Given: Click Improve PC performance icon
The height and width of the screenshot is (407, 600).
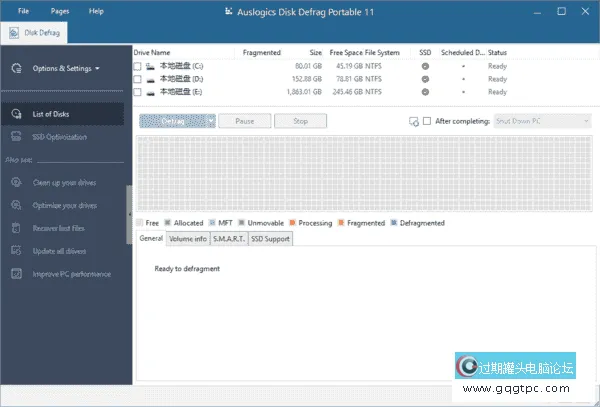Looking at the screenshot, I should 16,273.
